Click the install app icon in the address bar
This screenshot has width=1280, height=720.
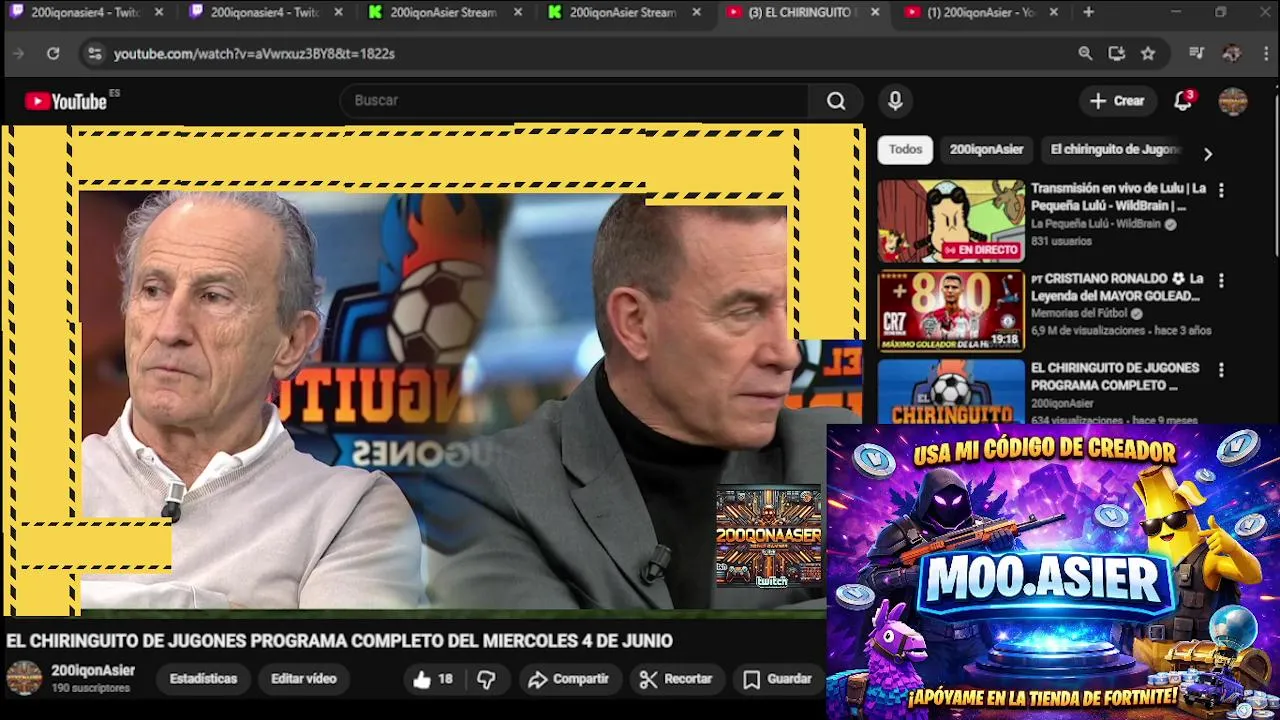[x=1117, y=53]
